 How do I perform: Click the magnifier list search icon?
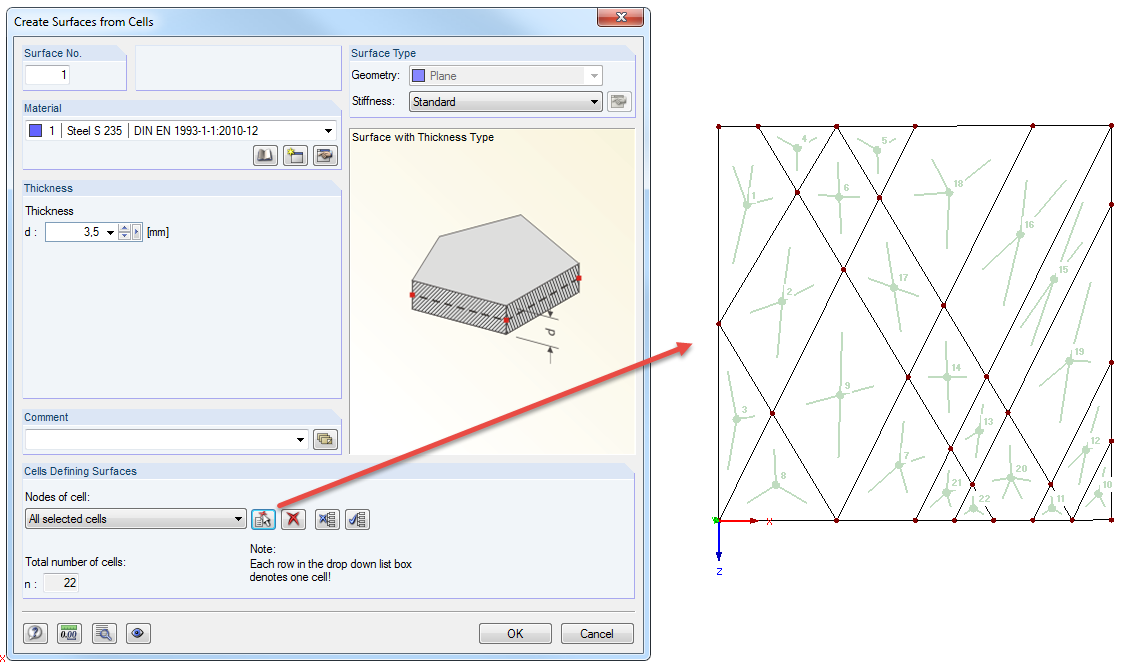[104, 634]
